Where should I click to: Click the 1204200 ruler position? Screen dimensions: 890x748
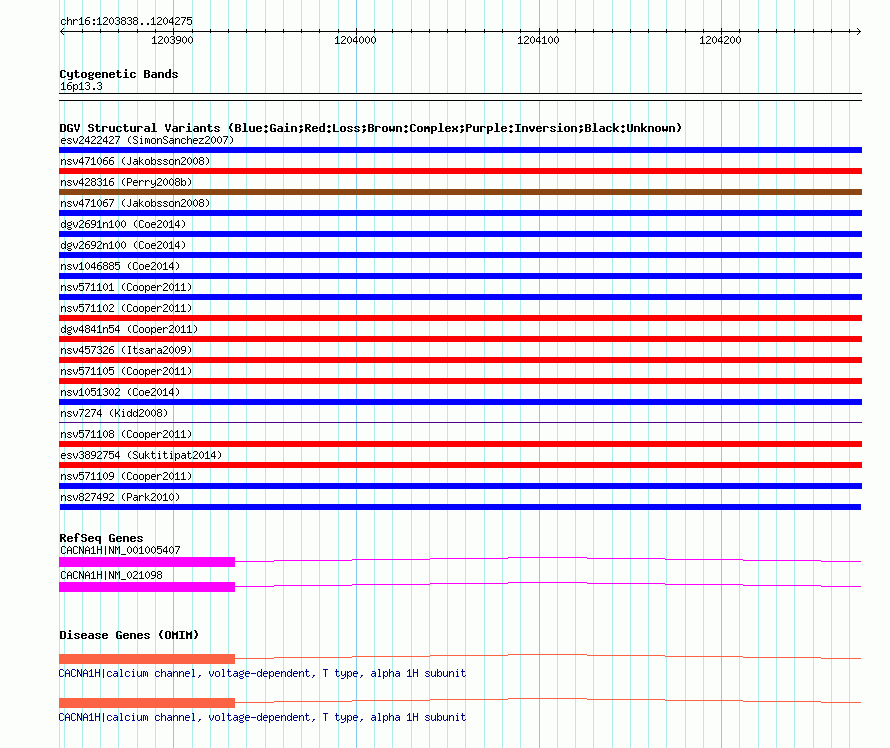[x=720, y=40]
